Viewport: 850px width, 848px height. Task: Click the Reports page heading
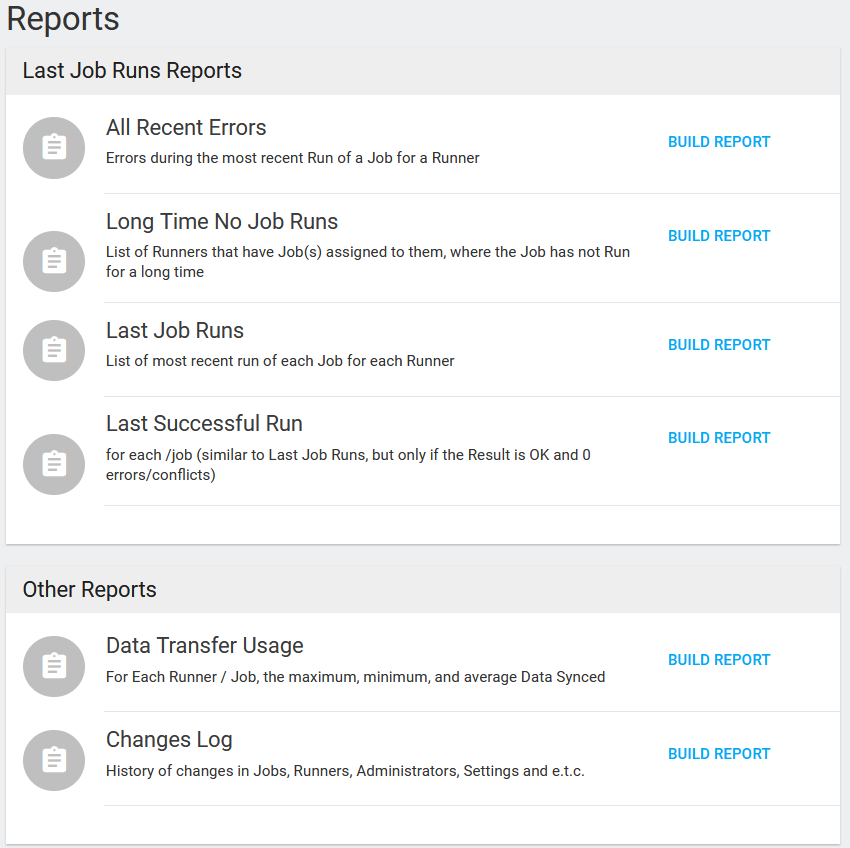[x=62, y=20]
